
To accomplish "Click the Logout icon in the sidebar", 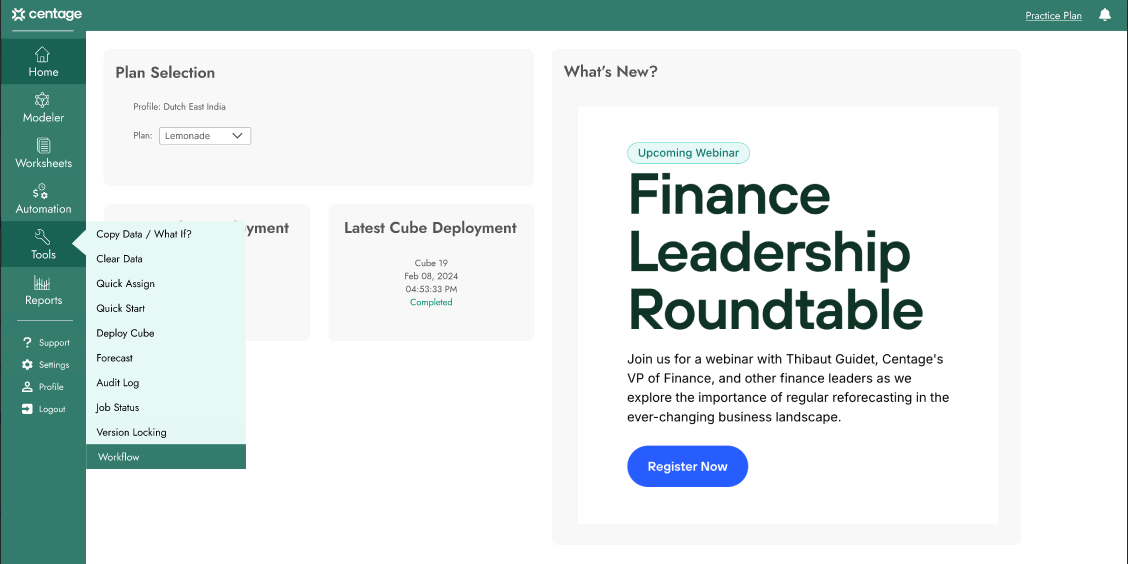I will [x=27, y=409].
